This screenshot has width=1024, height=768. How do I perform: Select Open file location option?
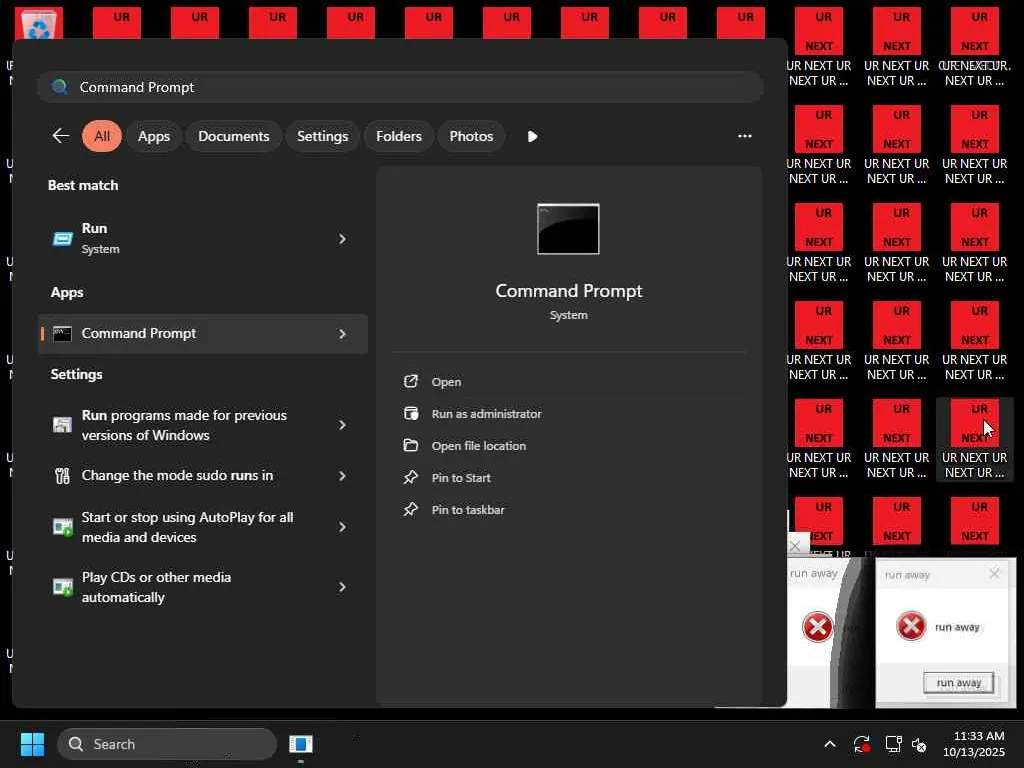(478, 446)
